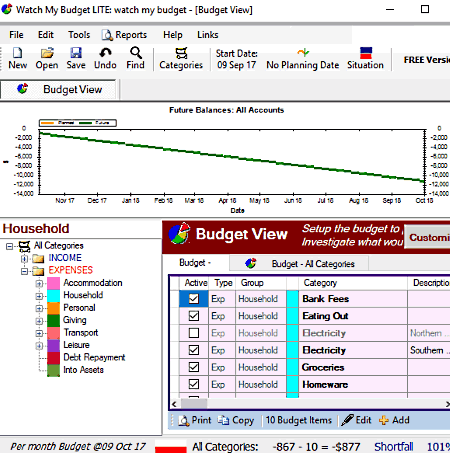
Task: Expand the Giving category node
Action: pos(39,321)
